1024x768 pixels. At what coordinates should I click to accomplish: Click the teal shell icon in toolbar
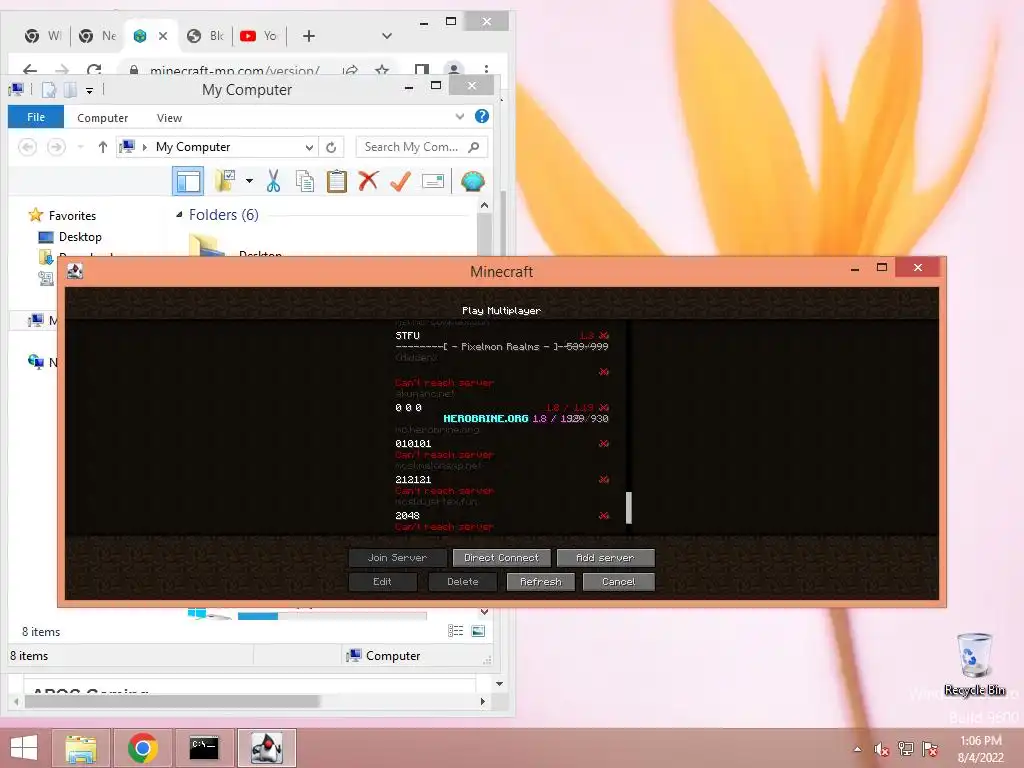pos(472,181)
